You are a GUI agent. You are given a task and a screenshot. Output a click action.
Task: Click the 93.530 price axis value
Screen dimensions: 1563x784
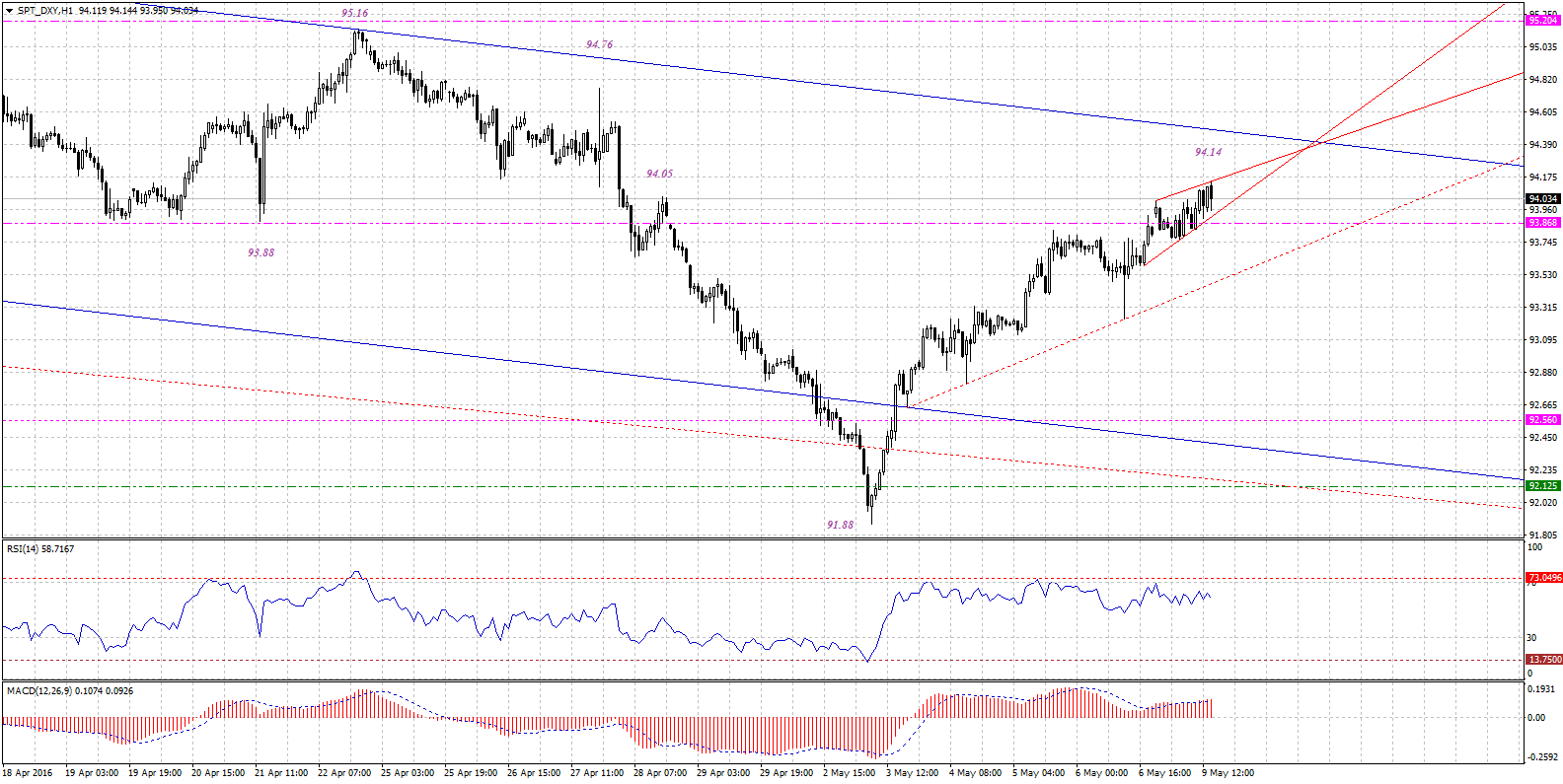[x=1542, y=275]
